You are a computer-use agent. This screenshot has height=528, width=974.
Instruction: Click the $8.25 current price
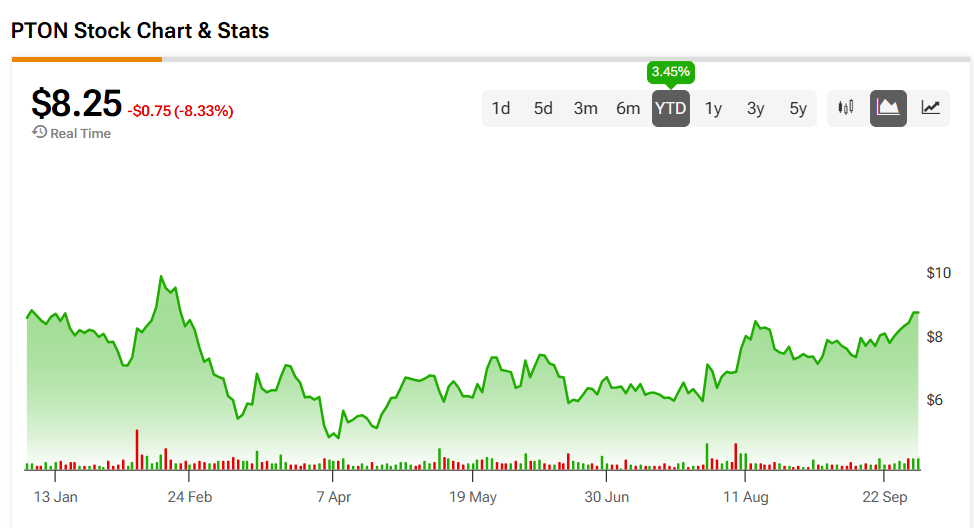tap(76, 104)
